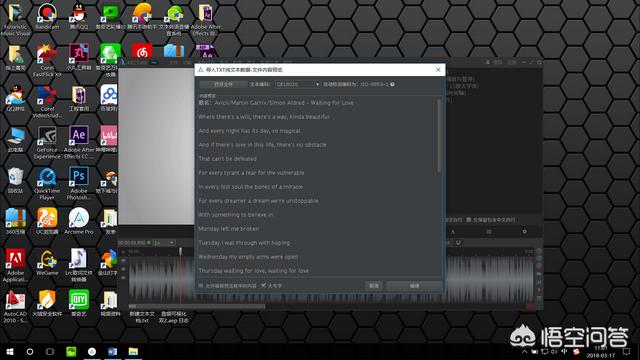Click the Windows Start button

tap(10, 351)
